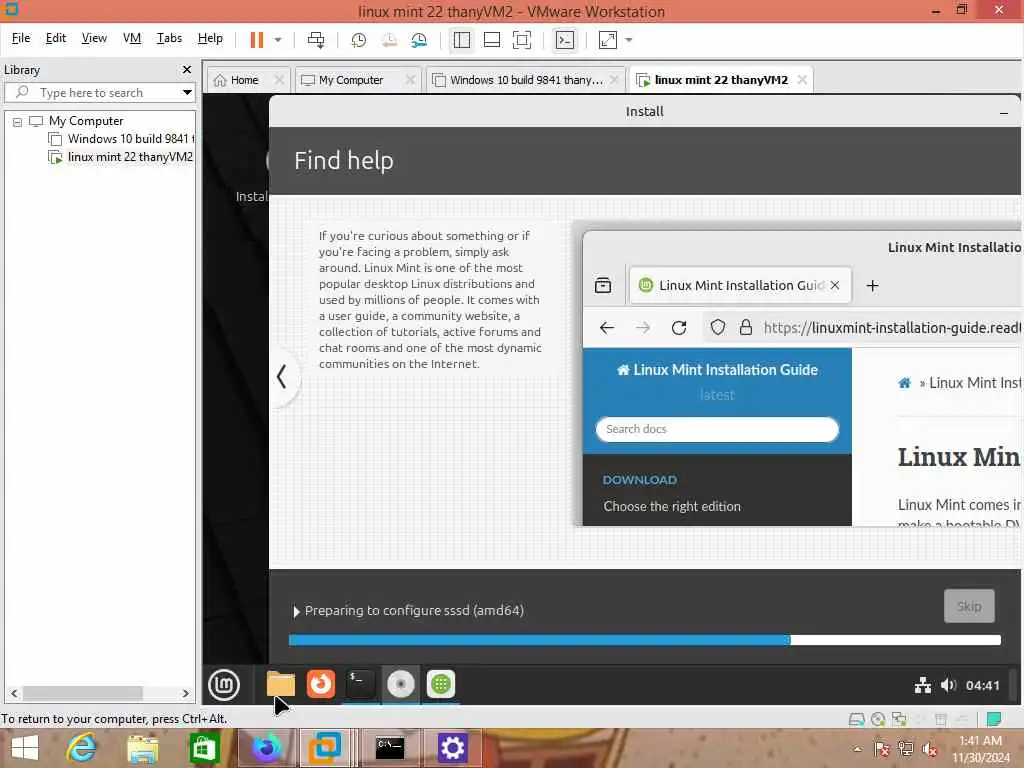Close the Library panel
Image resolution: width=1024 pixels, height=768 pixels.
187,69
